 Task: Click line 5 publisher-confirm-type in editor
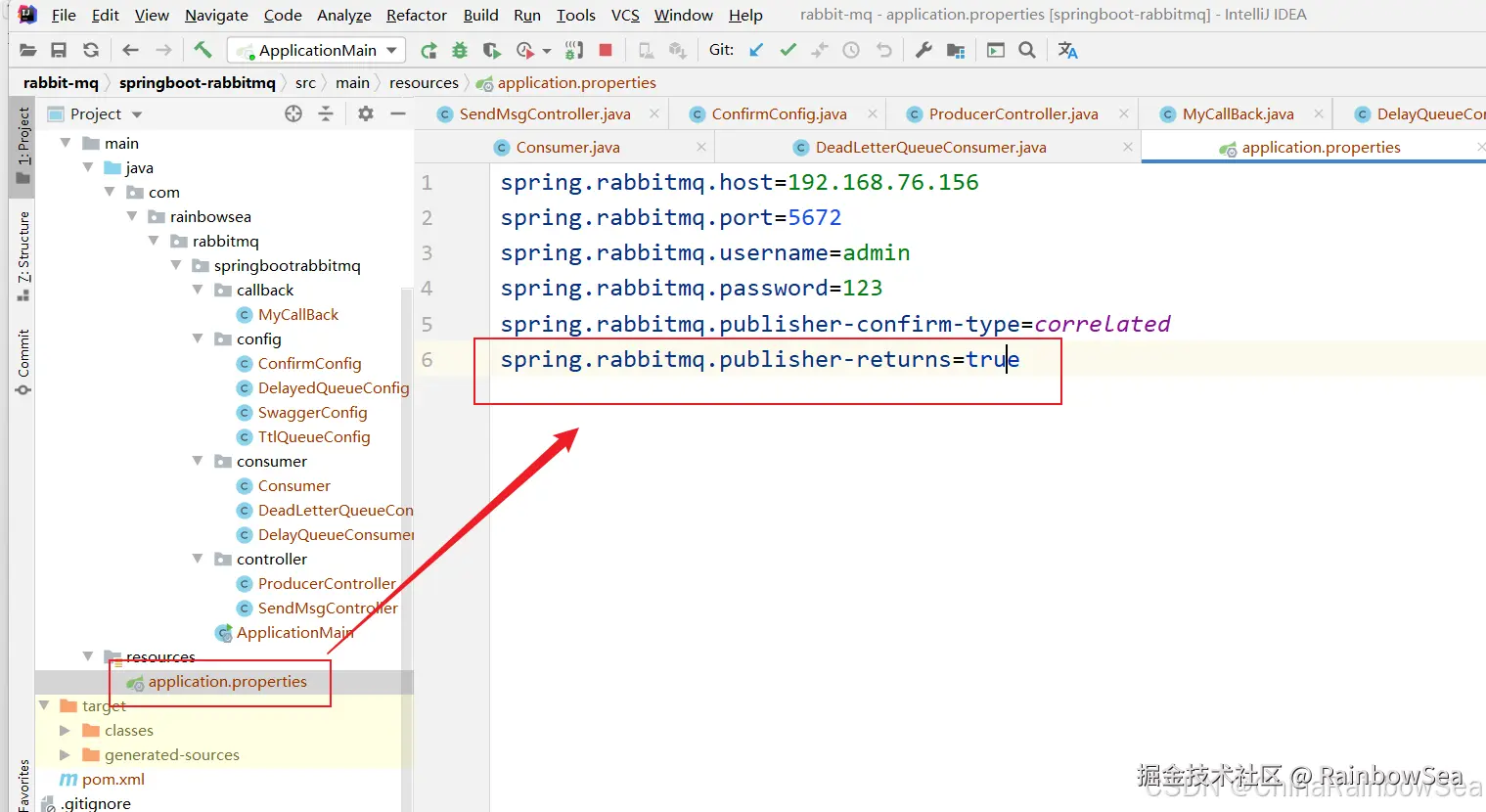[835, 324]
